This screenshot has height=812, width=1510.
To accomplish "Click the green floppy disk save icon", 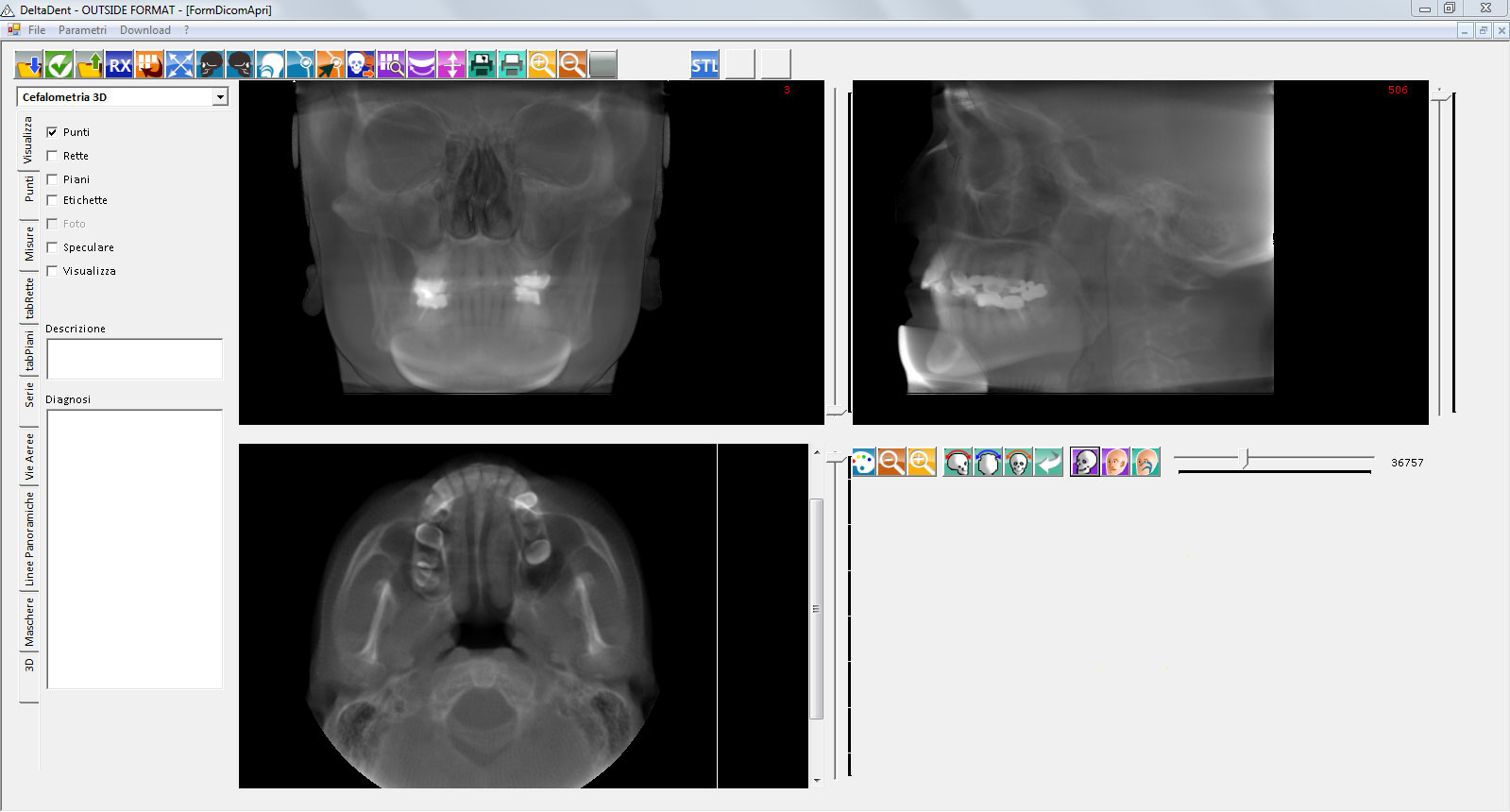I will [x=483, y=64].
